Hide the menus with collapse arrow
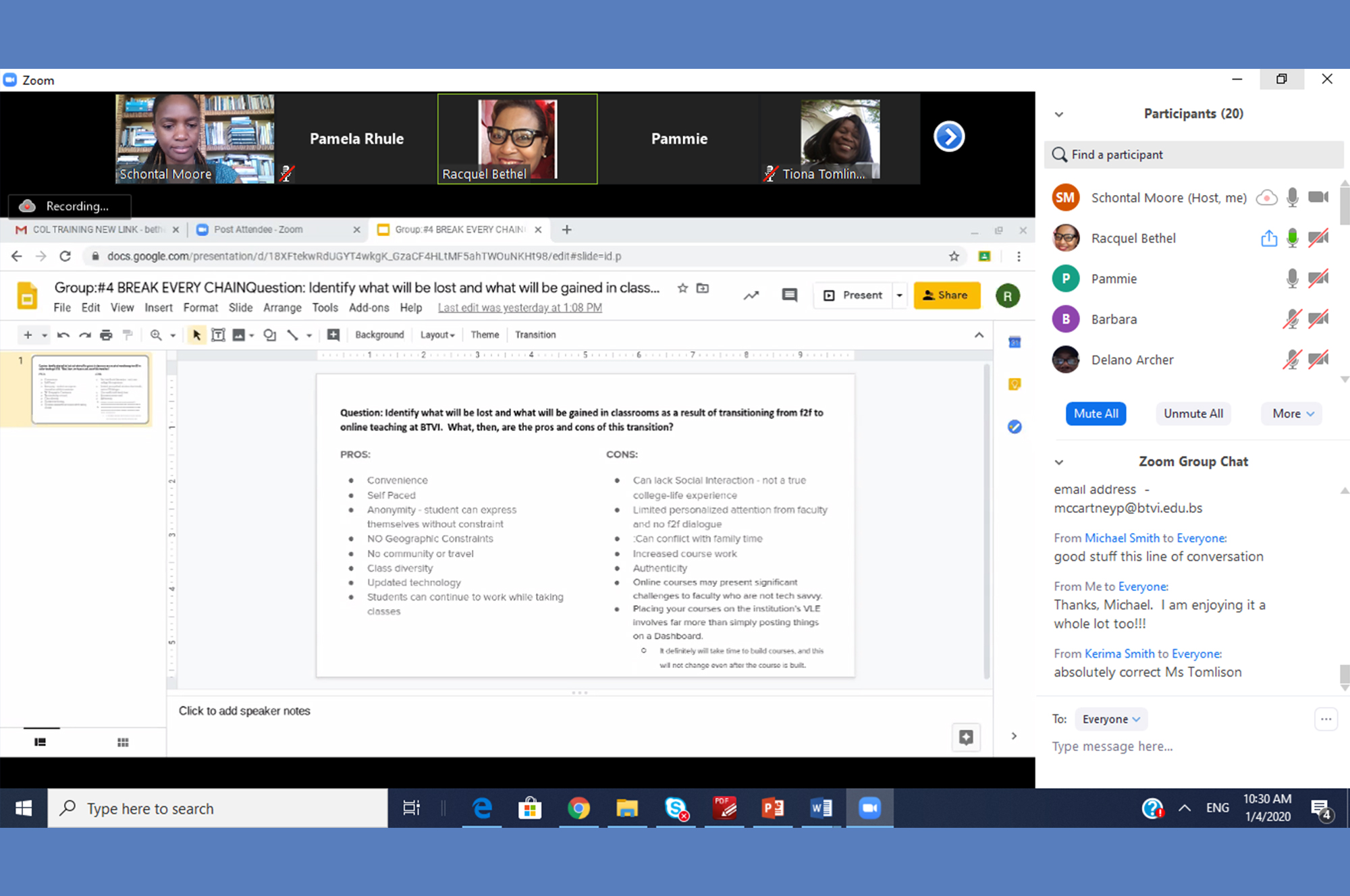 979,335
